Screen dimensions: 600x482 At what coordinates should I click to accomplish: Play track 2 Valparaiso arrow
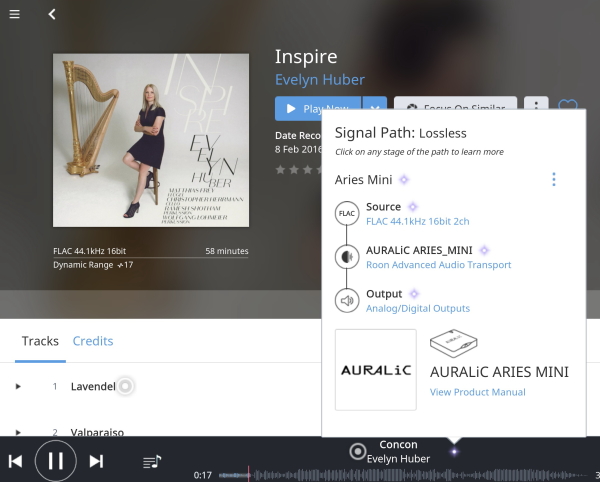(18, 432)
